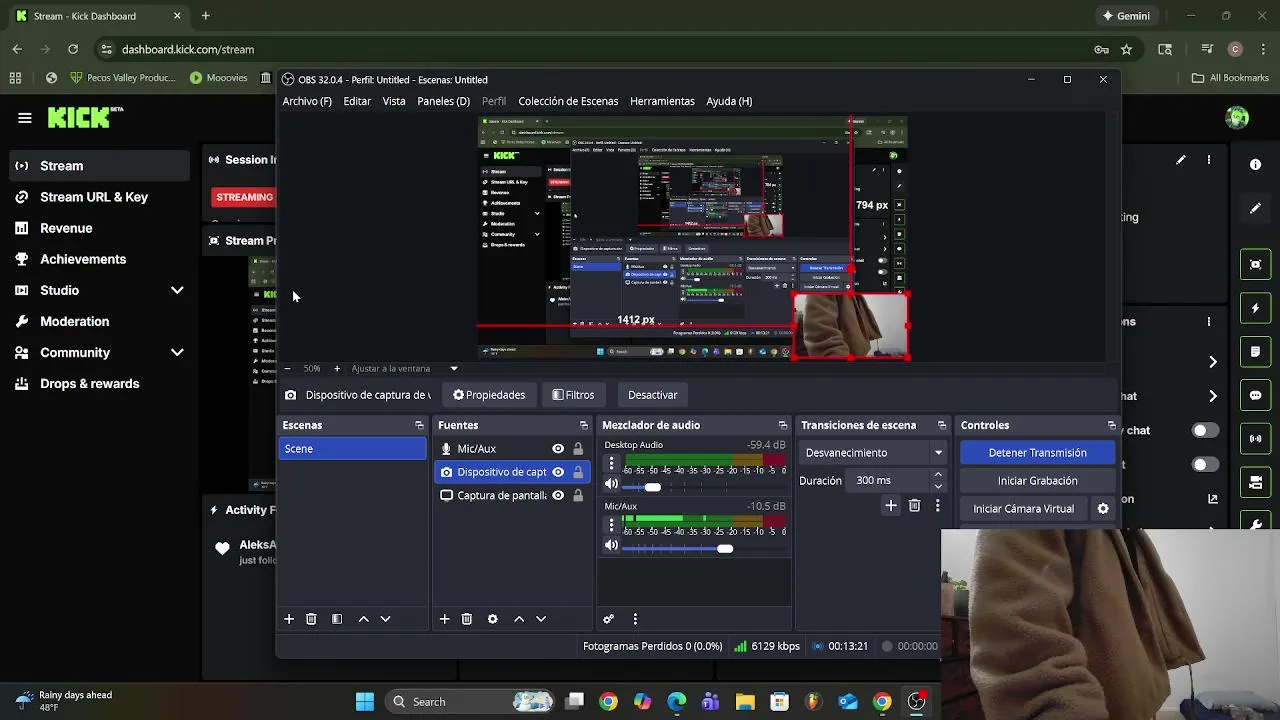The image size is (1280, 720).
Task: Click Desactivar source button
Action: (653, 395)
